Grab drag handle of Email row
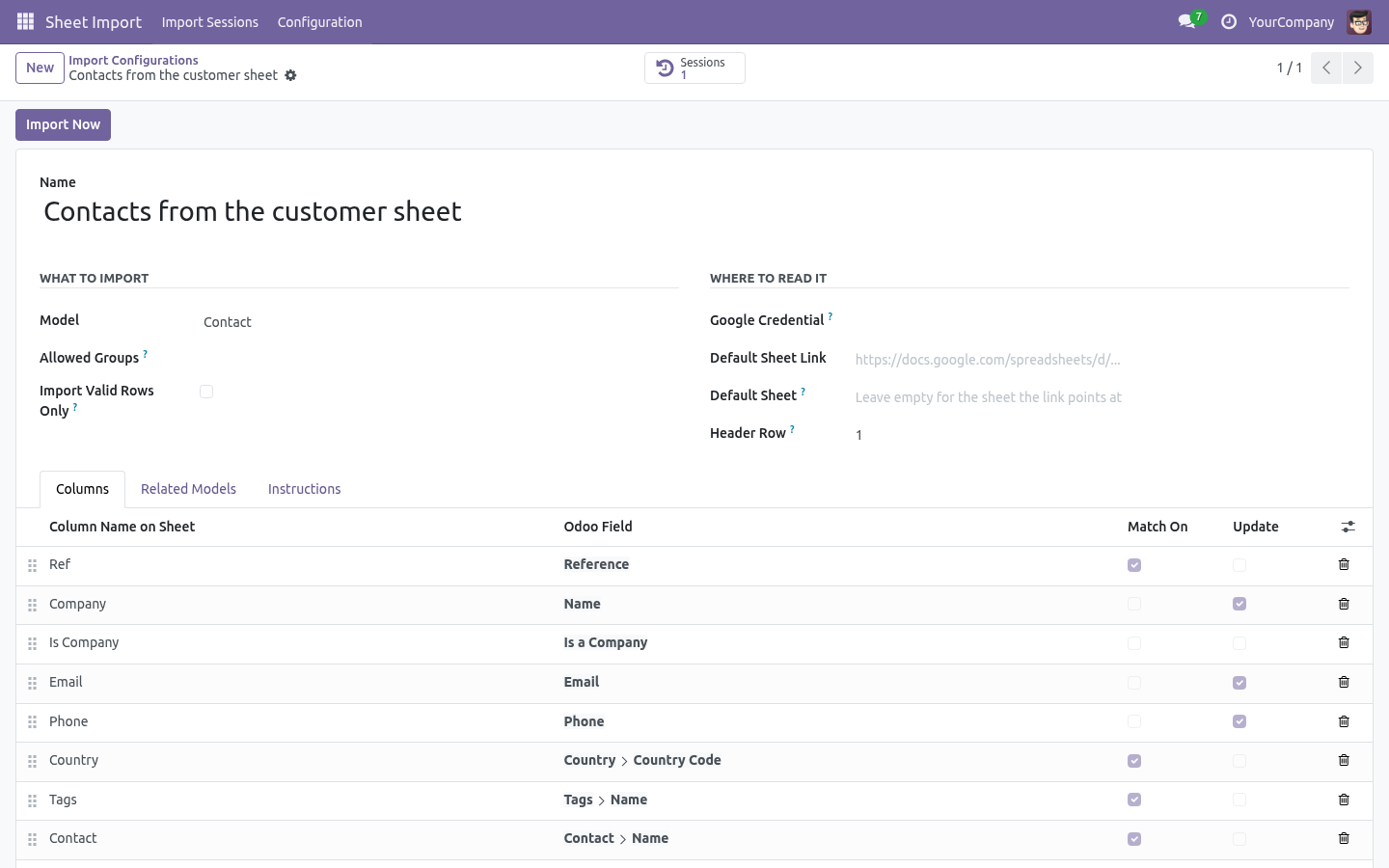This screenshot has width=1389, height=868. click(x=32, y=683)
